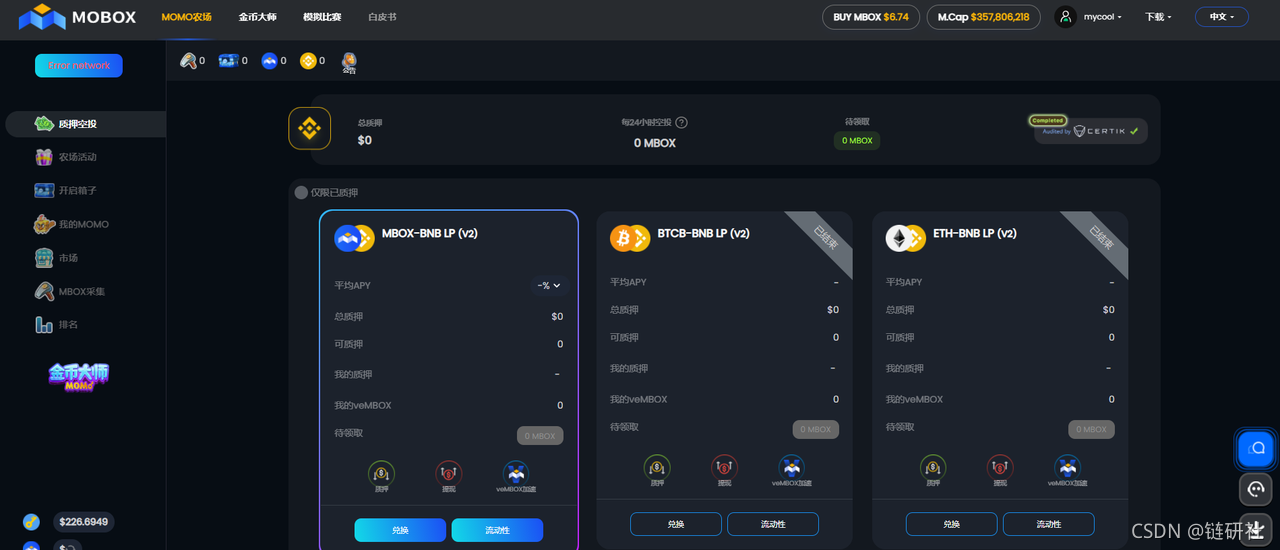Click the red withdraw icon in MBOX-BNB LP card
This screenshot has width=1280, height=550.
[448, 476]
